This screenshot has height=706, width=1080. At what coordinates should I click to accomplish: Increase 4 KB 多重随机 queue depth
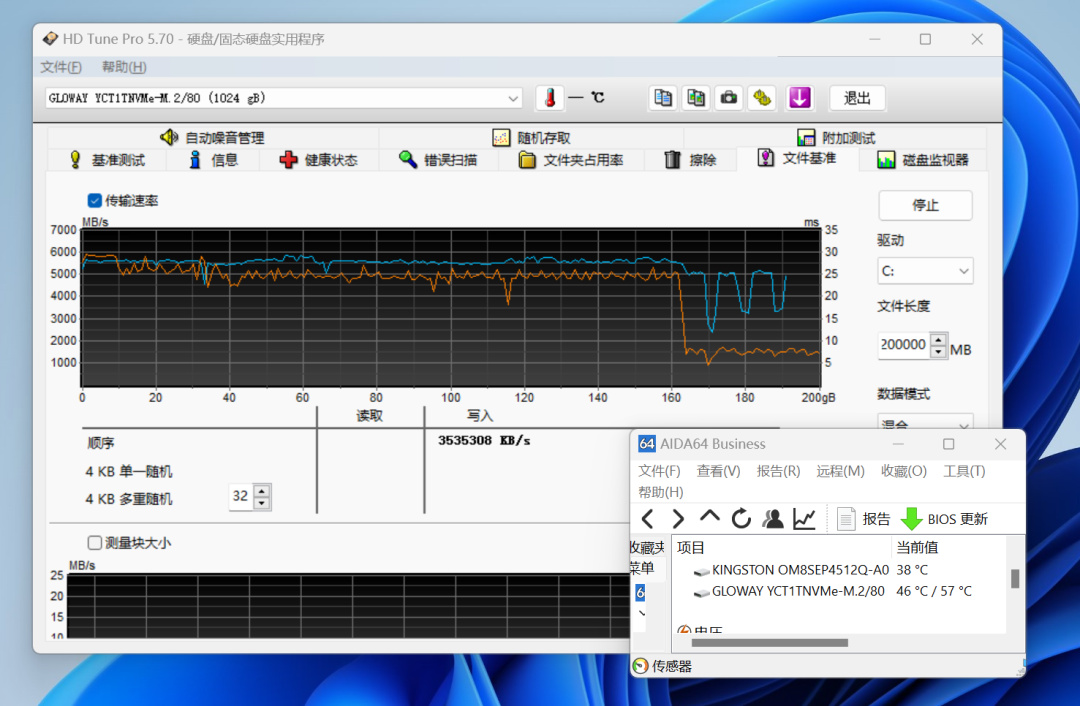[x=262, y=491]
